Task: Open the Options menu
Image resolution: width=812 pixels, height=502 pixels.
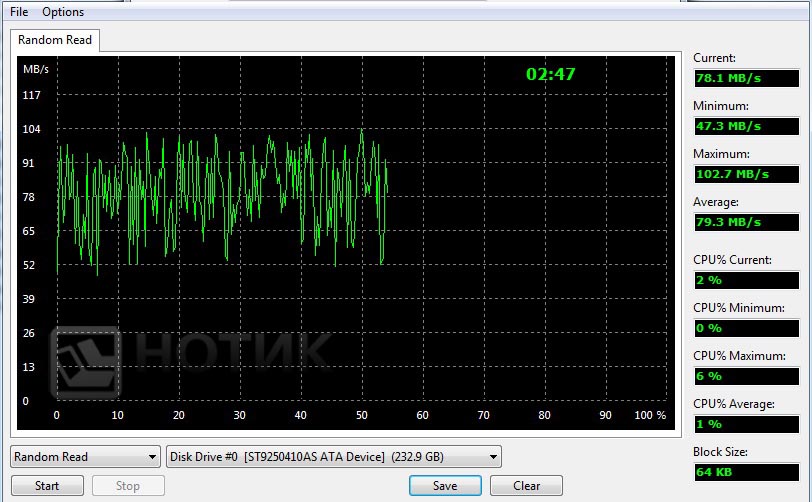Action: pos(63,12)
